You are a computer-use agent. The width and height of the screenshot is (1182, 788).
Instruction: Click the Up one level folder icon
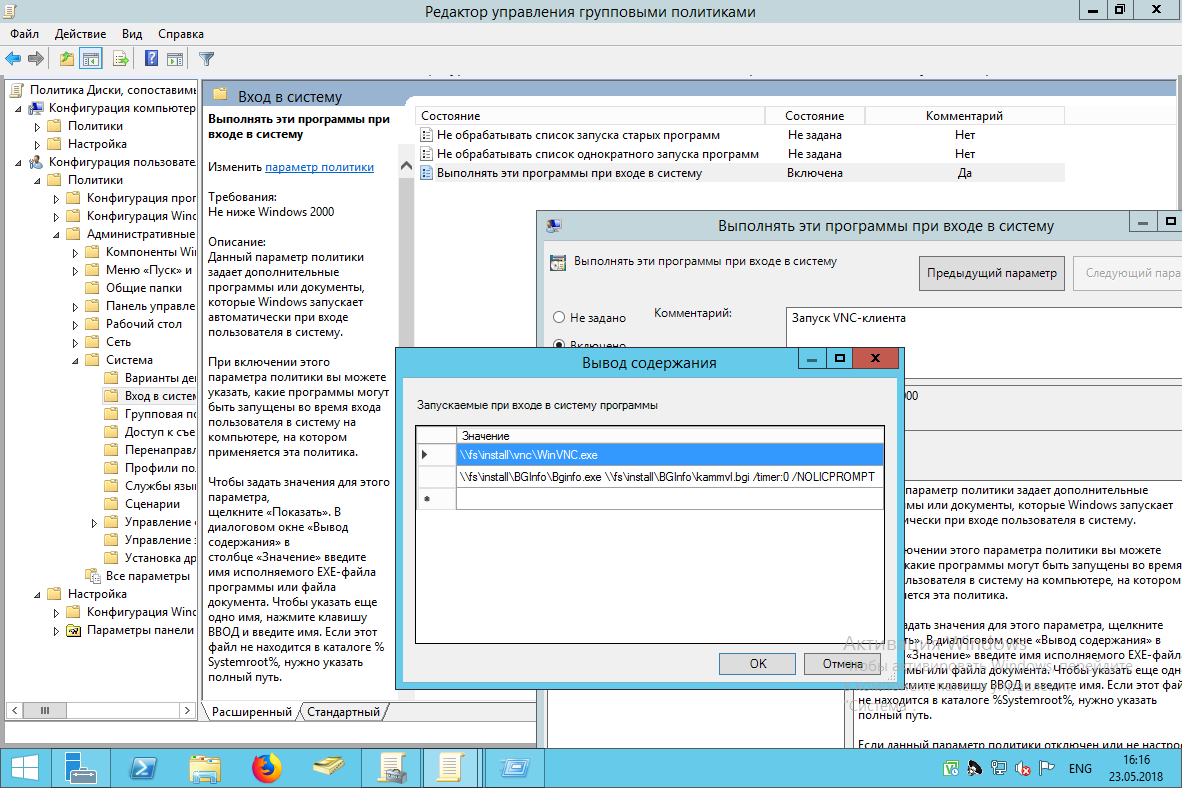tap(67, 59)
